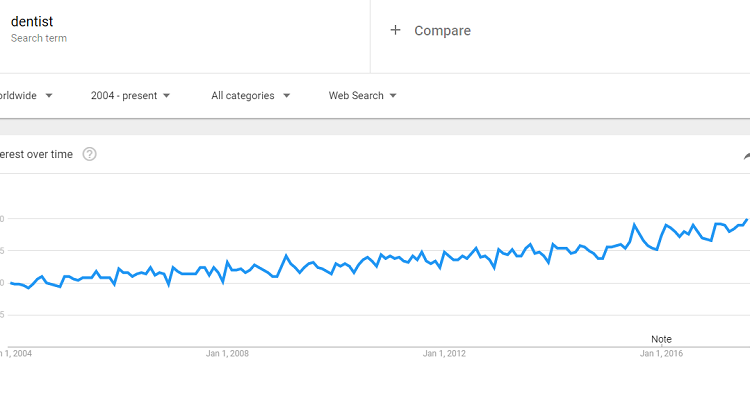Click the plus icon beside Compare
Viewport: 750px width, 398px height.
(395, 30)
